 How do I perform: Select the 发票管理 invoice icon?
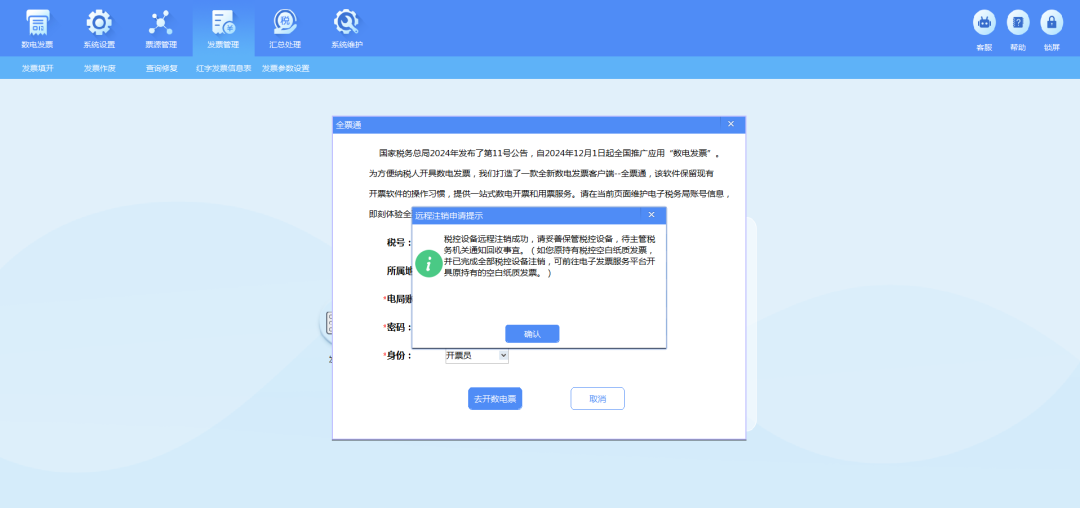point(223,23)
